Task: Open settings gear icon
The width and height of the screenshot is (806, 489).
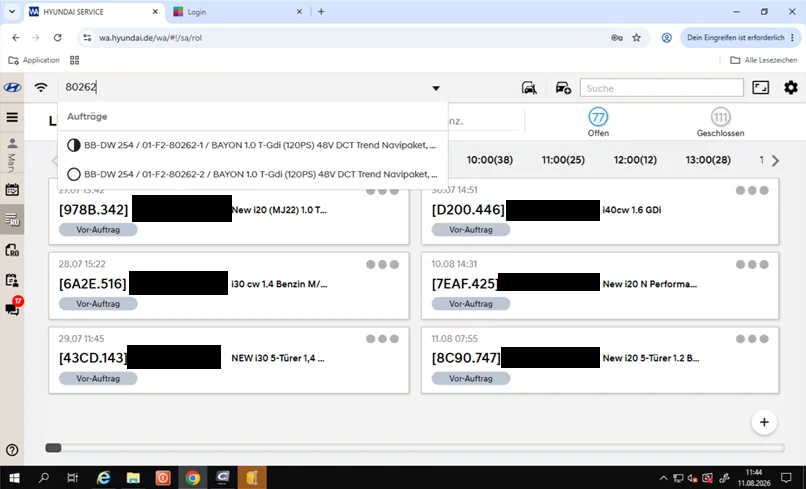Action: point(791,87)
